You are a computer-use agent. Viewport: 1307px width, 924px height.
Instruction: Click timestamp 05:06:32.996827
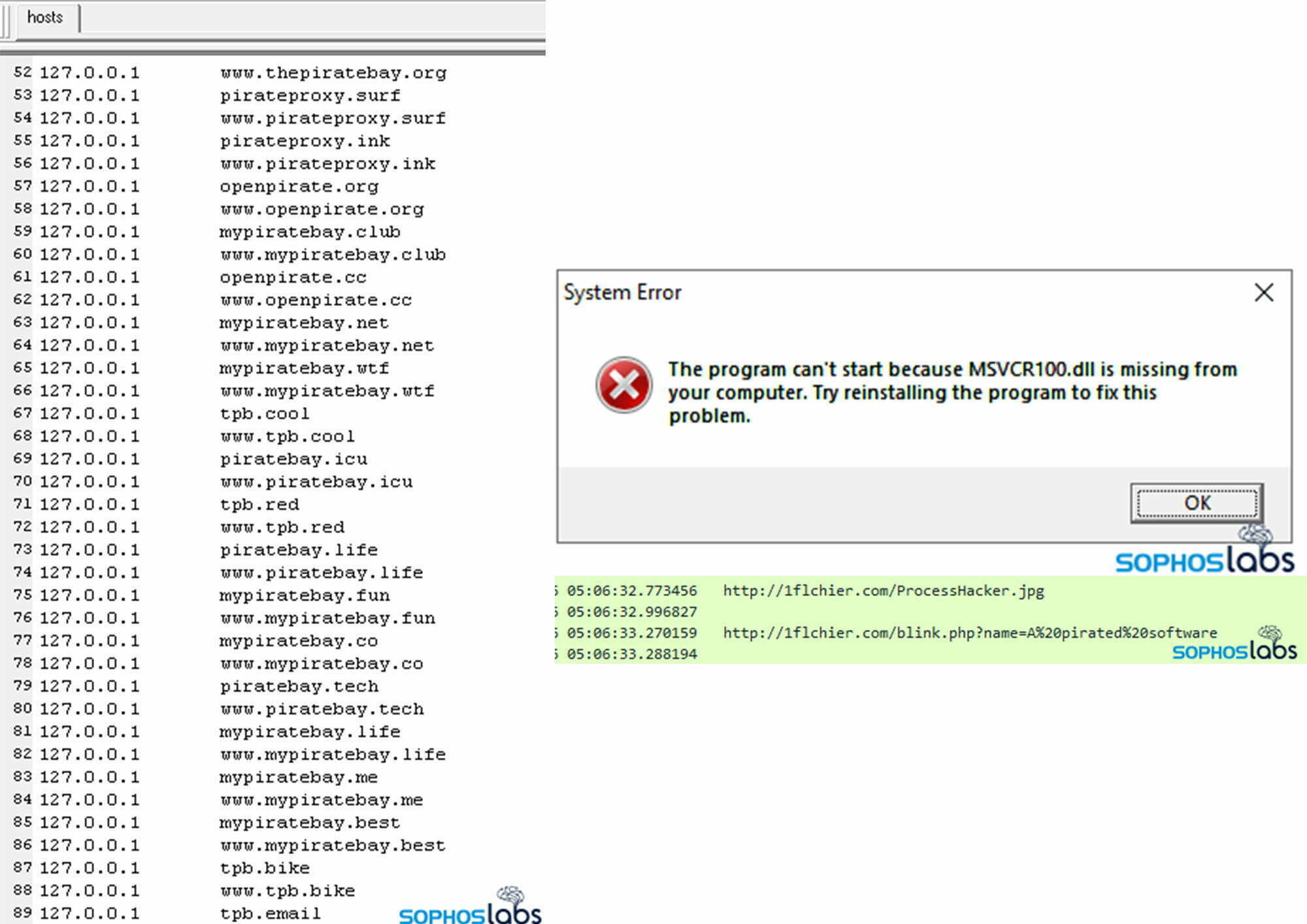coord(631,612)
